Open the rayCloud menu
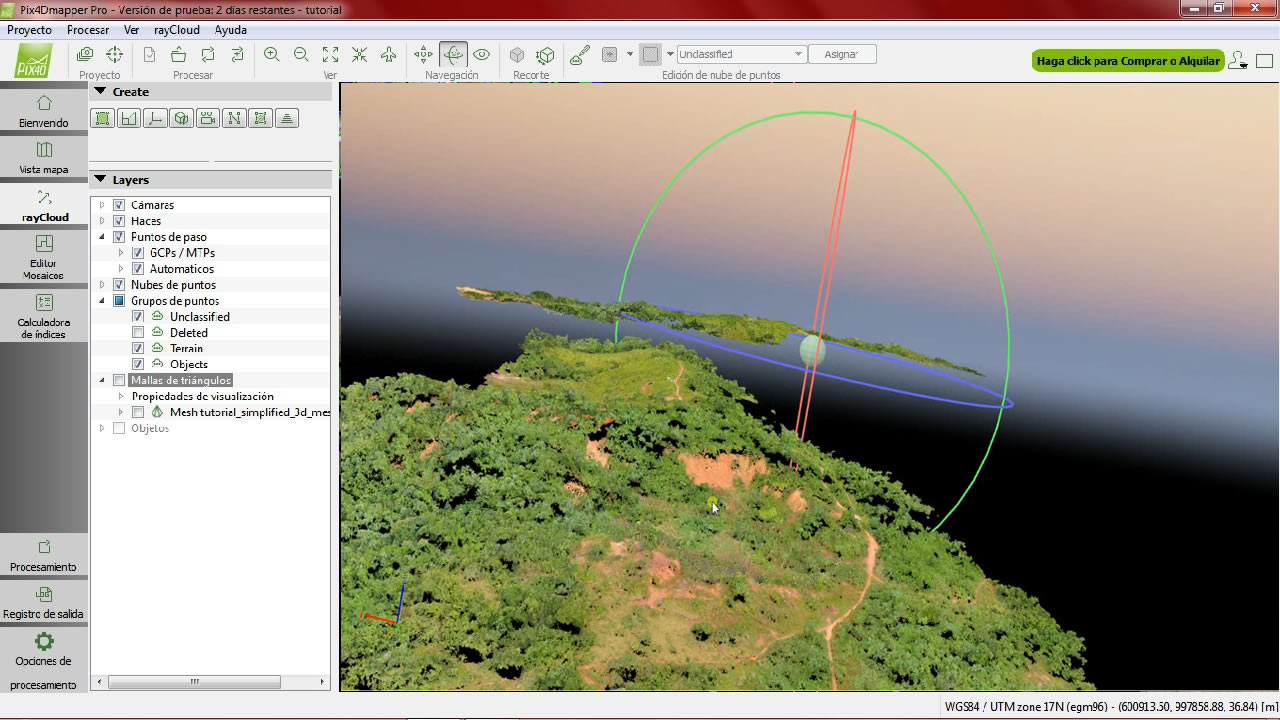1280x720 pixels. pyautogui.click(x=177, y=30)
